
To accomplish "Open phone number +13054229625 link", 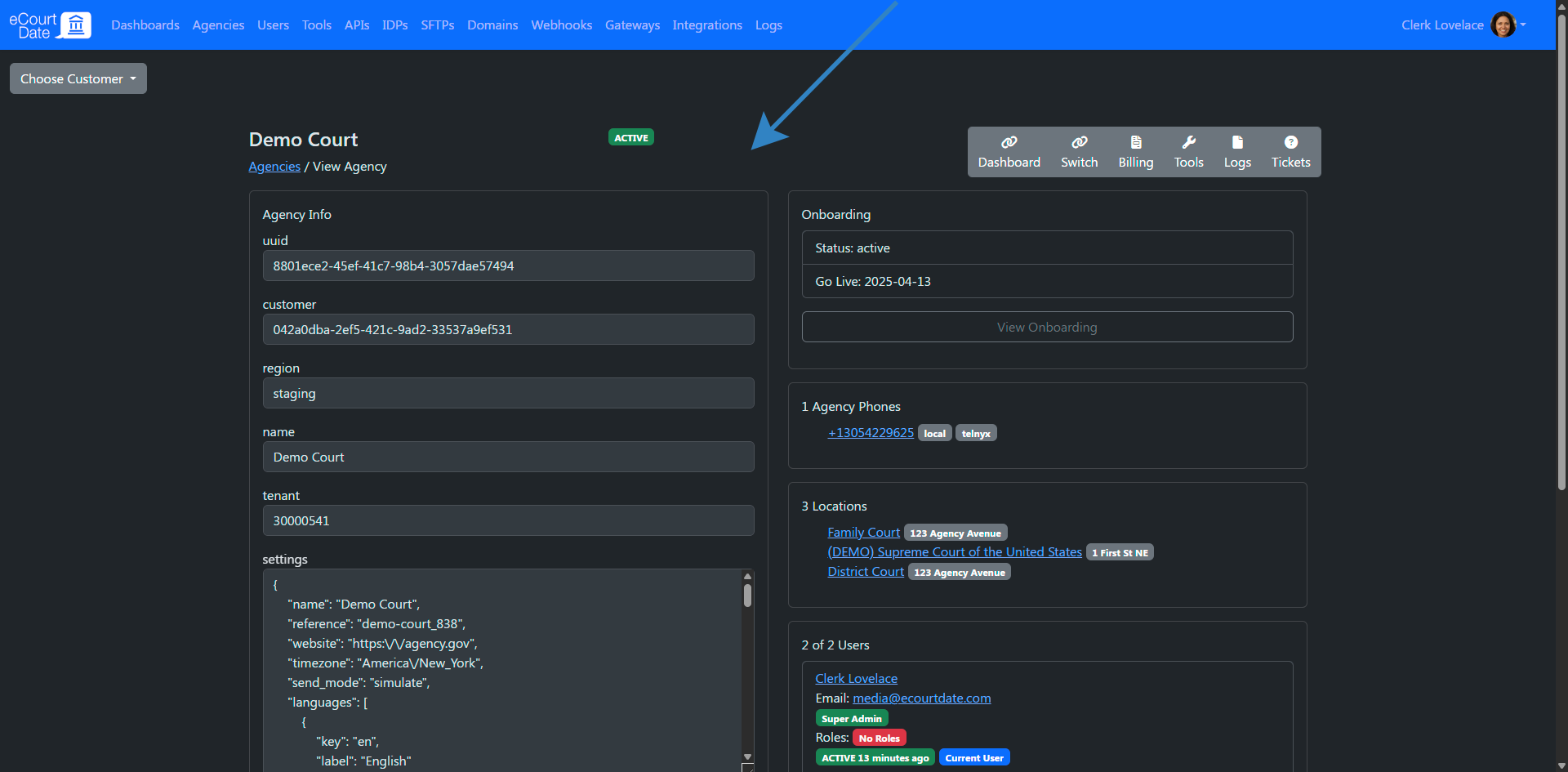I will (871, 433).
